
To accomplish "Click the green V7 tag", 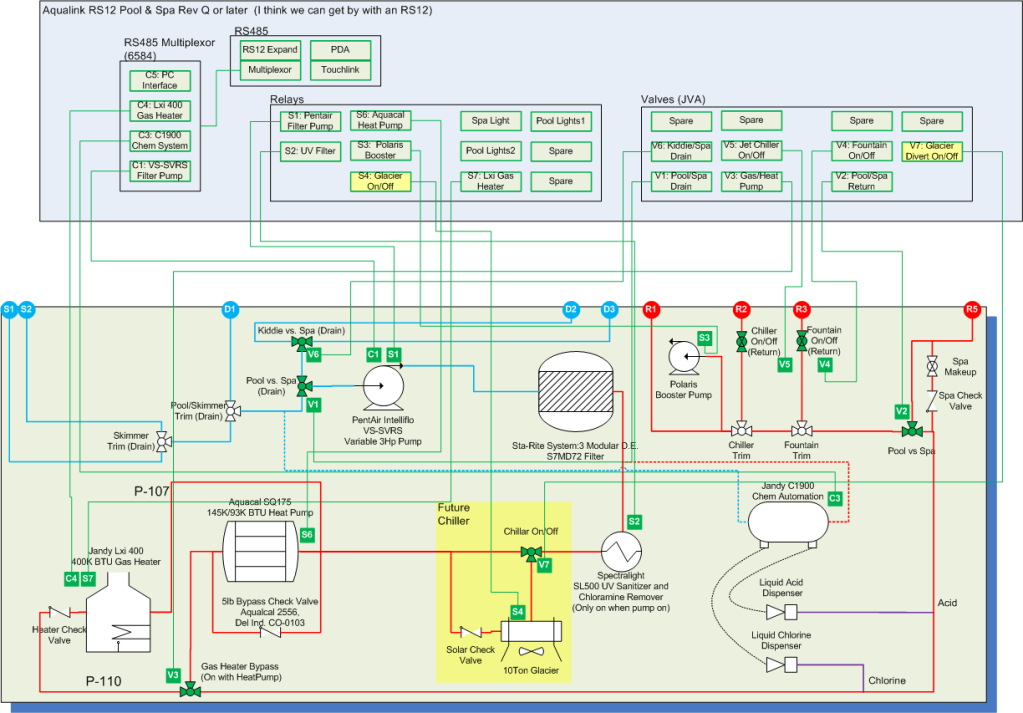I will tap(544, 565).
